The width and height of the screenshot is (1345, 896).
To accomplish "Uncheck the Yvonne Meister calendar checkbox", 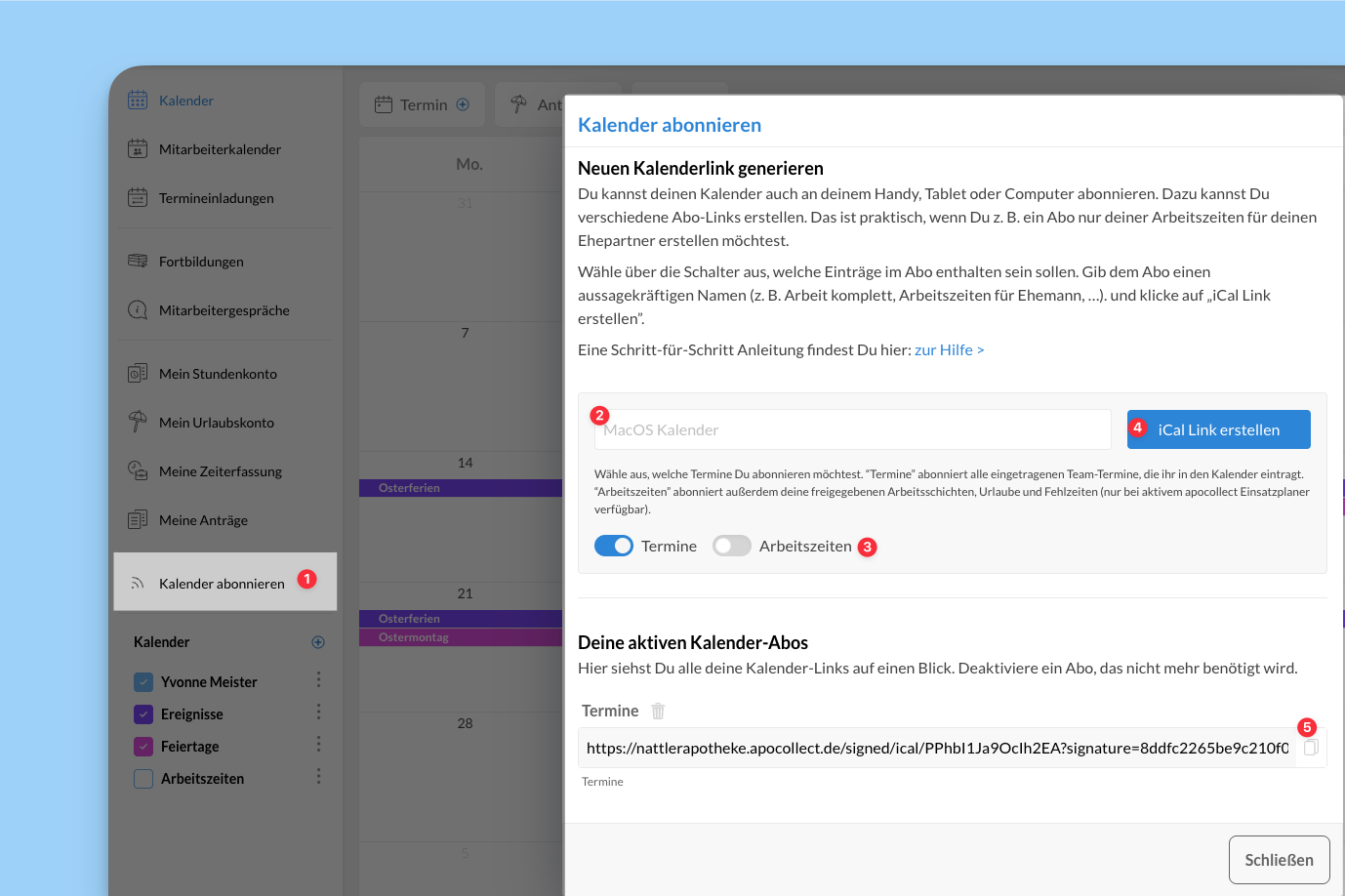I will (143, 682).
